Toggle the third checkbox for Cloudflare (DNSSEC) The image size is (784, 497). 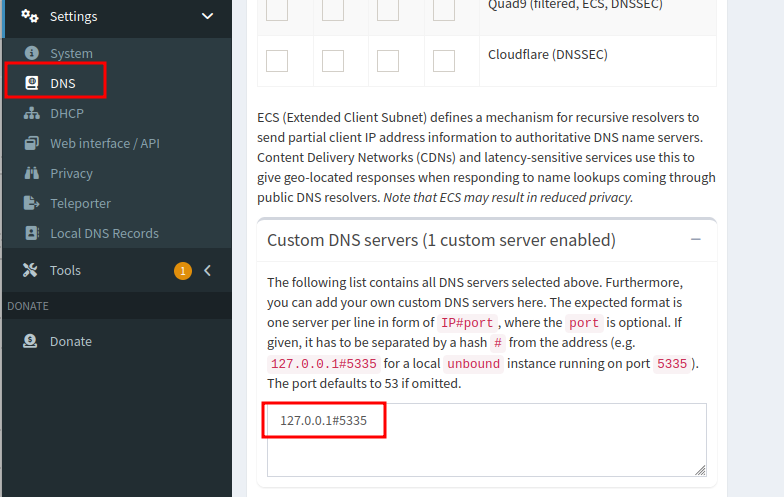[388, 61]
